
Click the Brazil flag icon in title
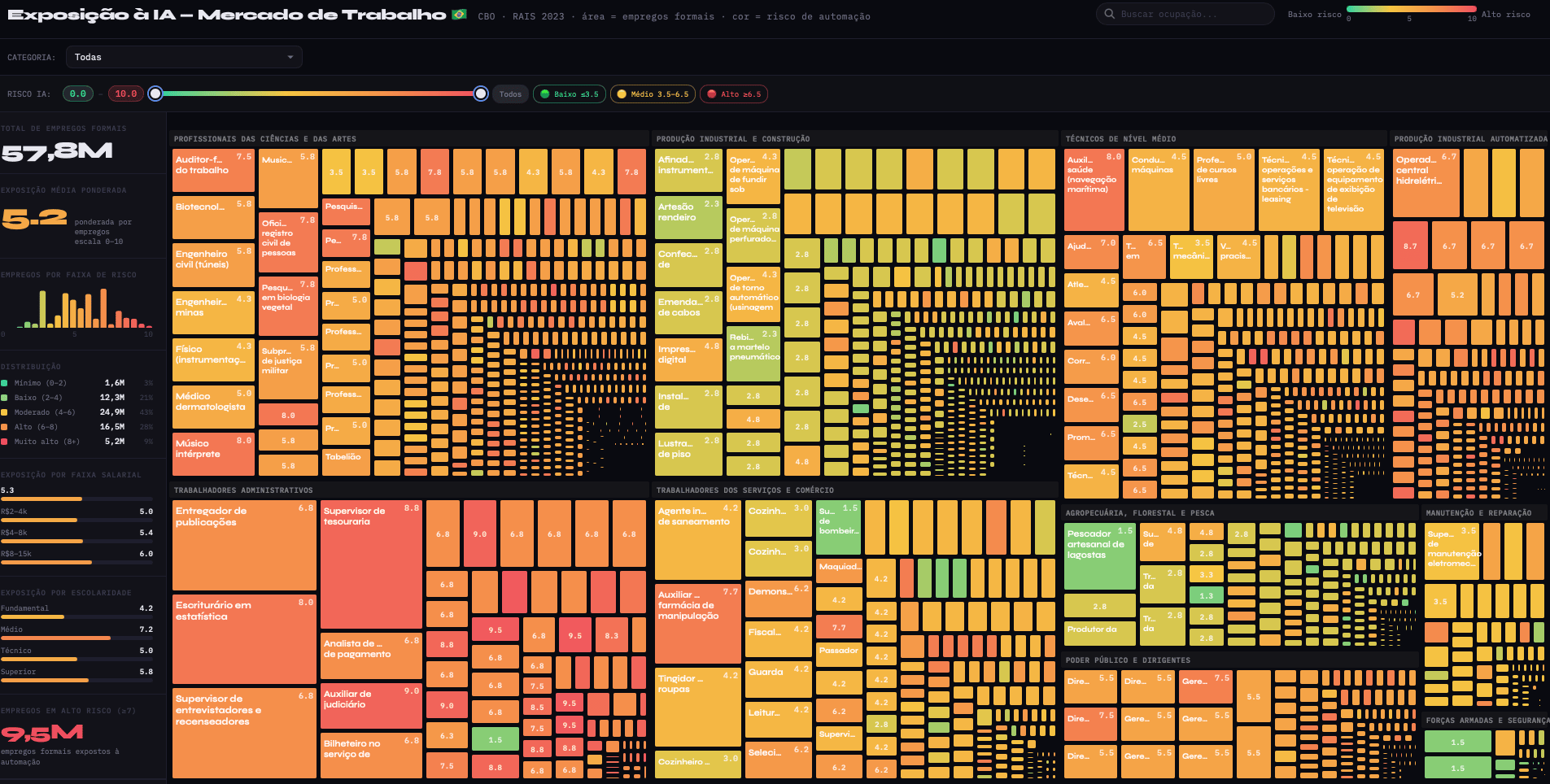tap(459, 15)
